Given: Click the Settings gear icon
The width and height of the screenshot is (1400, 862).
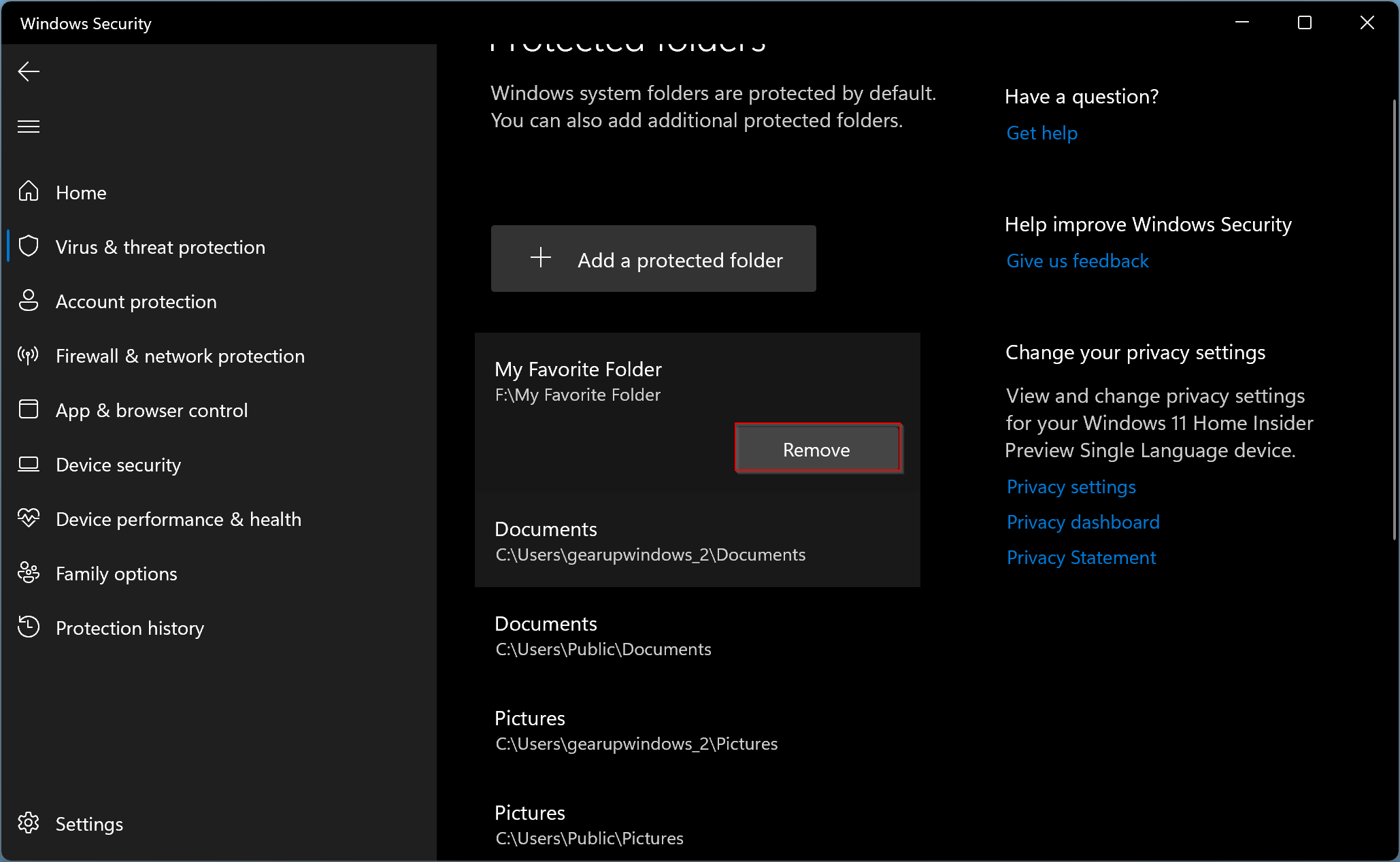Looking at the screenshot, I should pyautogui.click(x=29, y=823).
